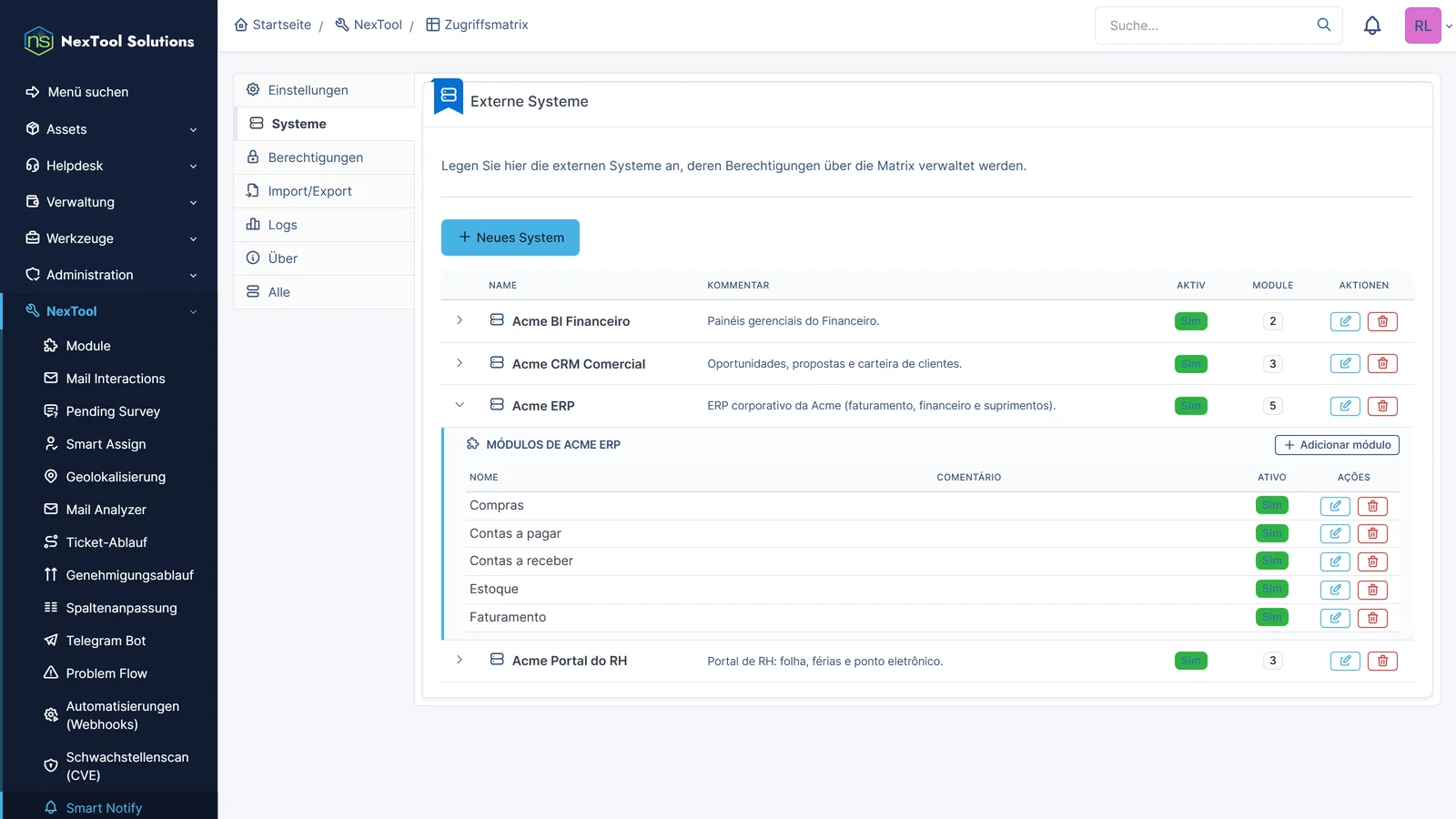Edit the Contas a receber module
This screenshot has height=819, width=1456.
click(x=1335, y=561)
